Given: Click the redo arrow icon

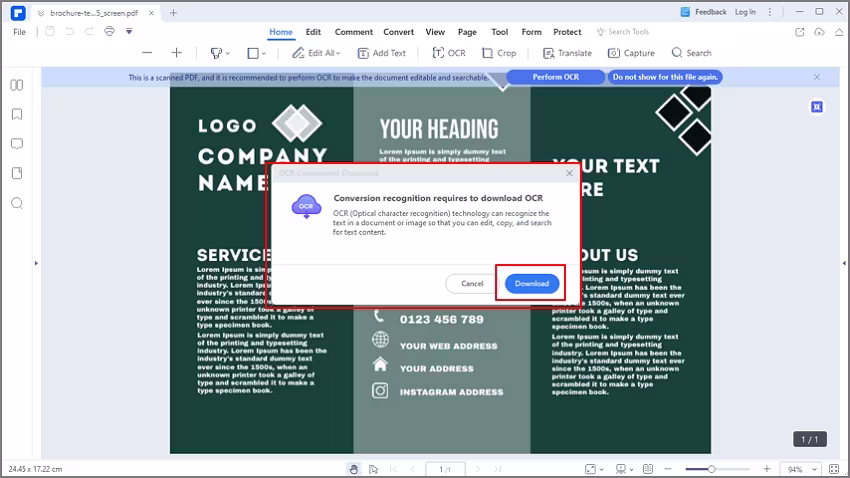Looking at the screenshot, I should [x=89, y=31].
